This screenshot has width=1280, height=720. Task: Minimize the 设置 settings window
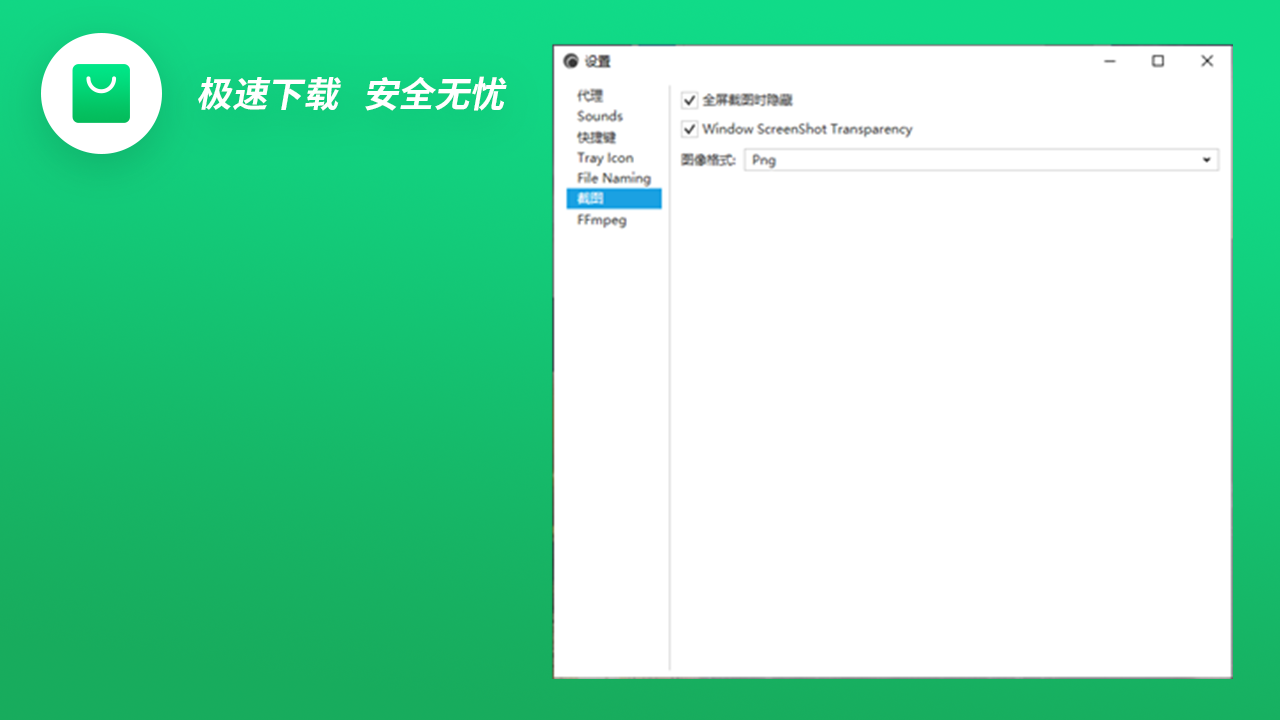click(1109, 61)
